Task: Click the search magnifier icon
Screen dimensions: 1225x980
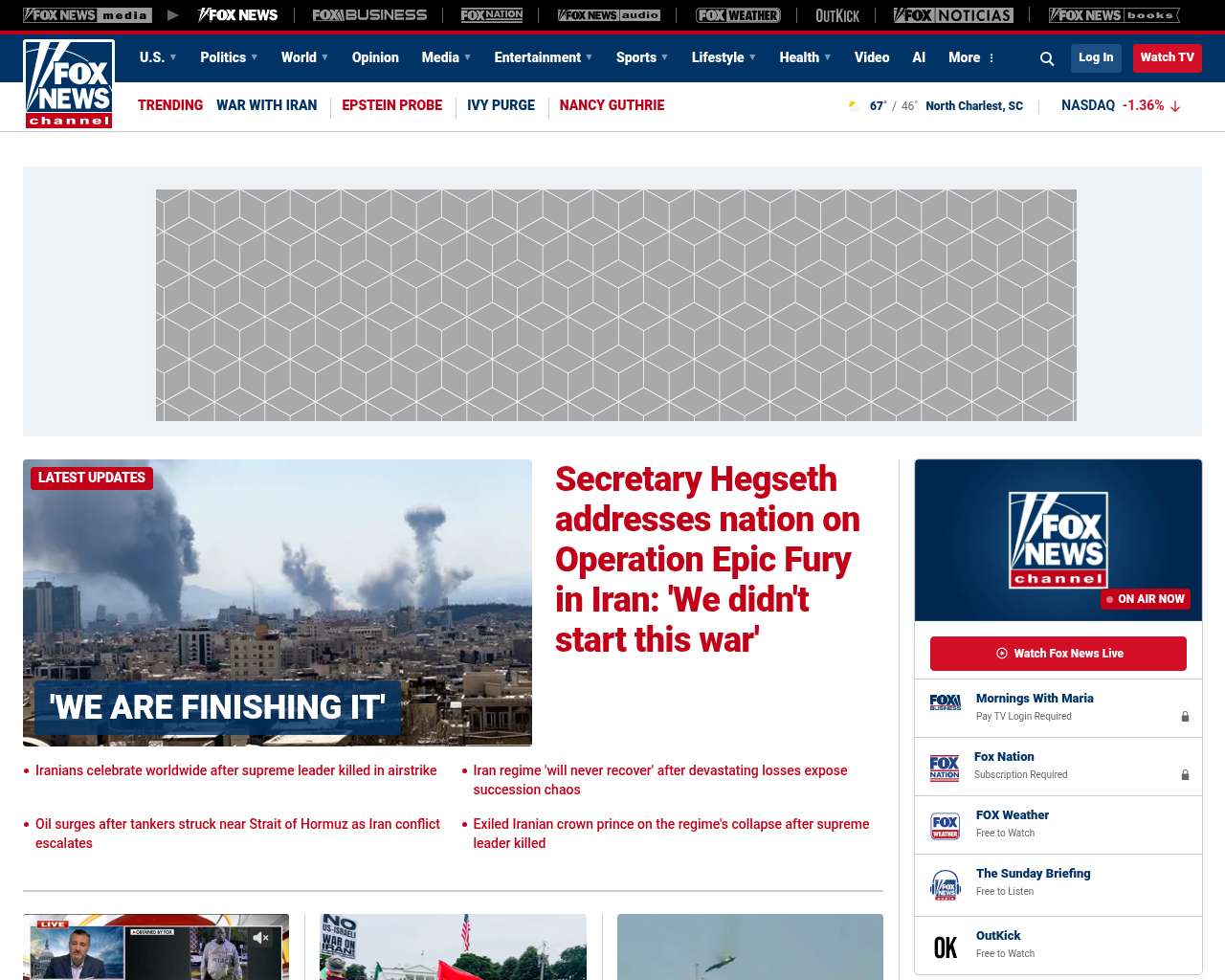Action: point(1047,58)
